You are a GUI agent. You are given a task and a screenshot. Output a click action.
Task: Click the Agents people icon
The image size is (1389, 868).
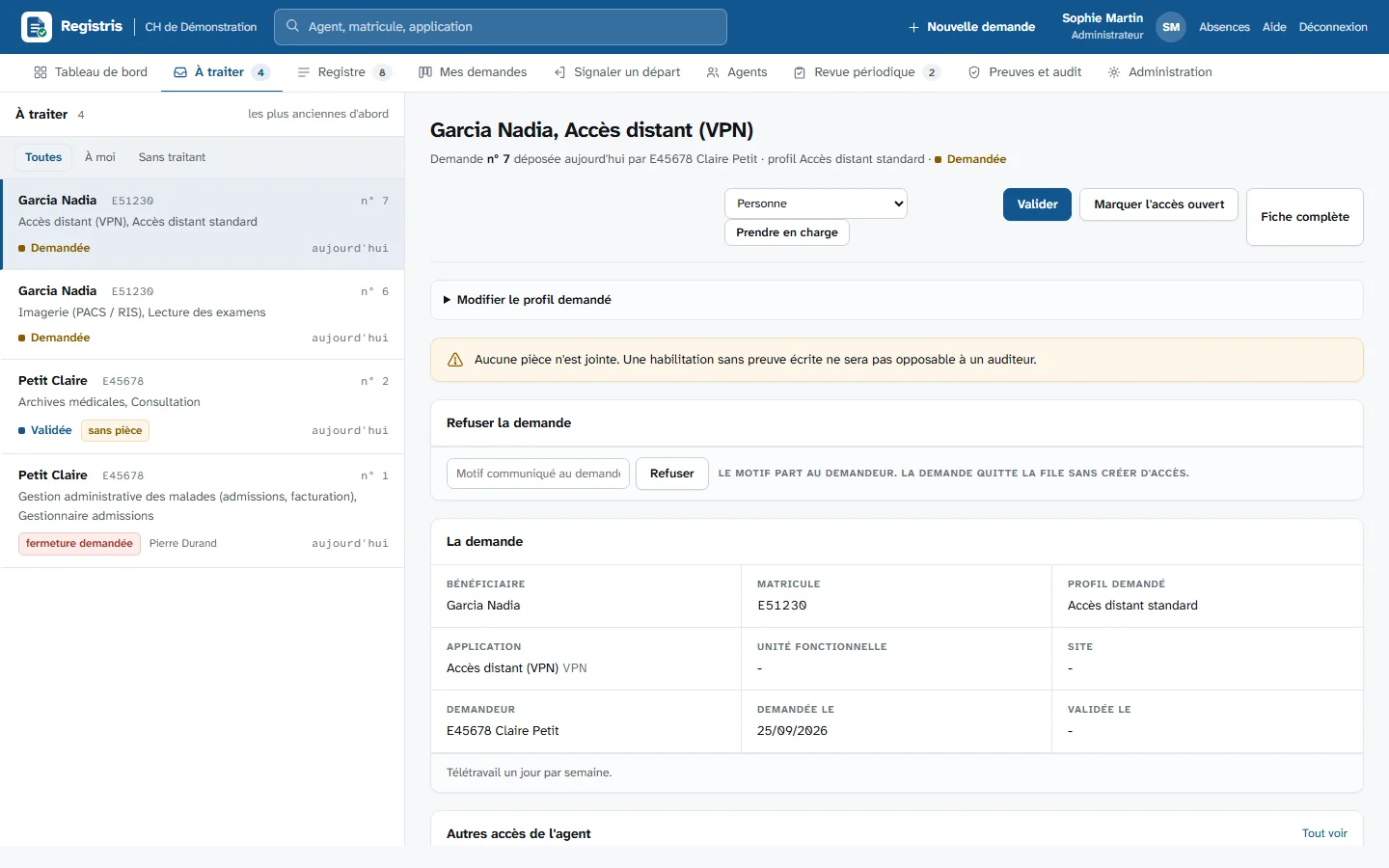[x=713, y=72]
